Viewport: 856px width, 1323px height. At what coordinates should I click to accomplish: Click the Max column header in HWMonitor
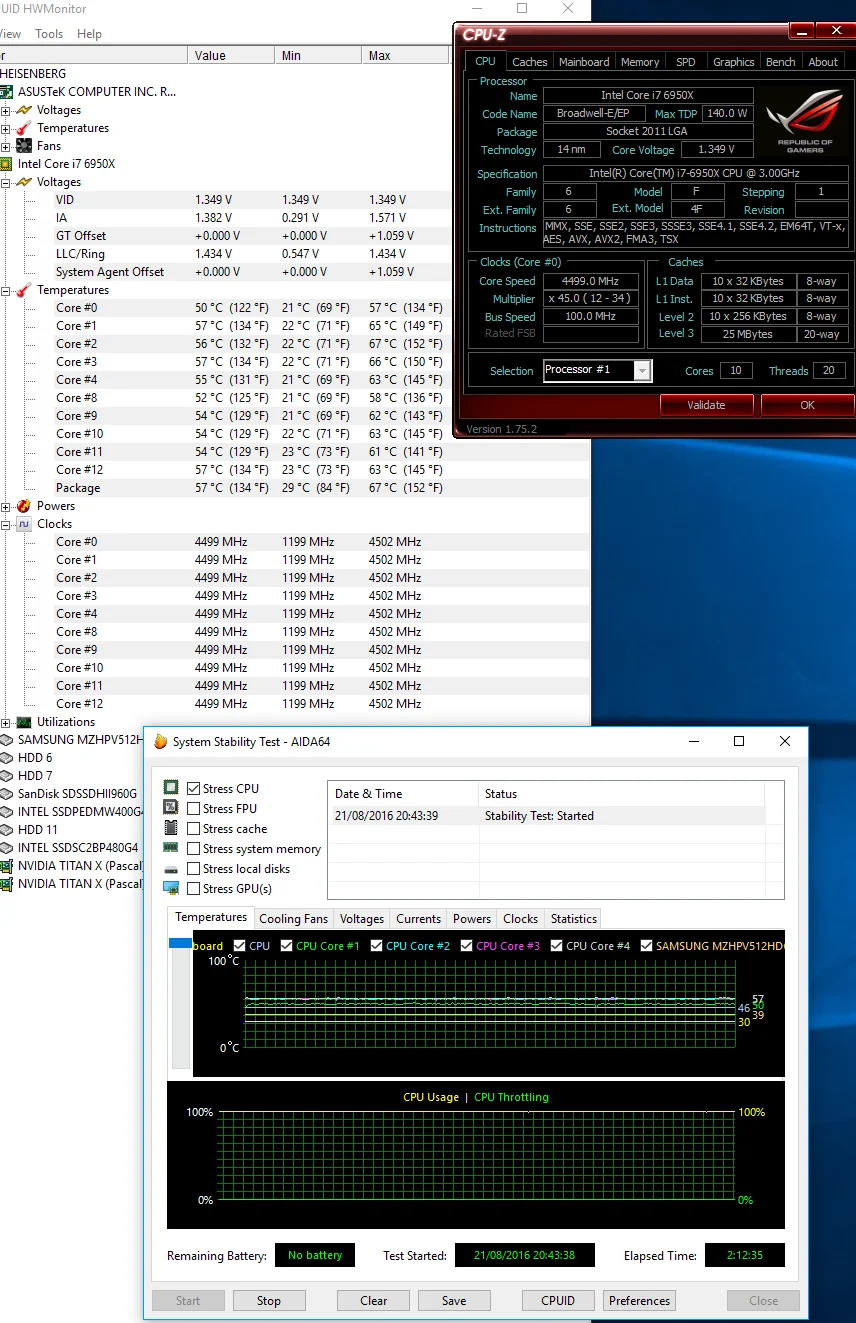[x=407, y=56]
